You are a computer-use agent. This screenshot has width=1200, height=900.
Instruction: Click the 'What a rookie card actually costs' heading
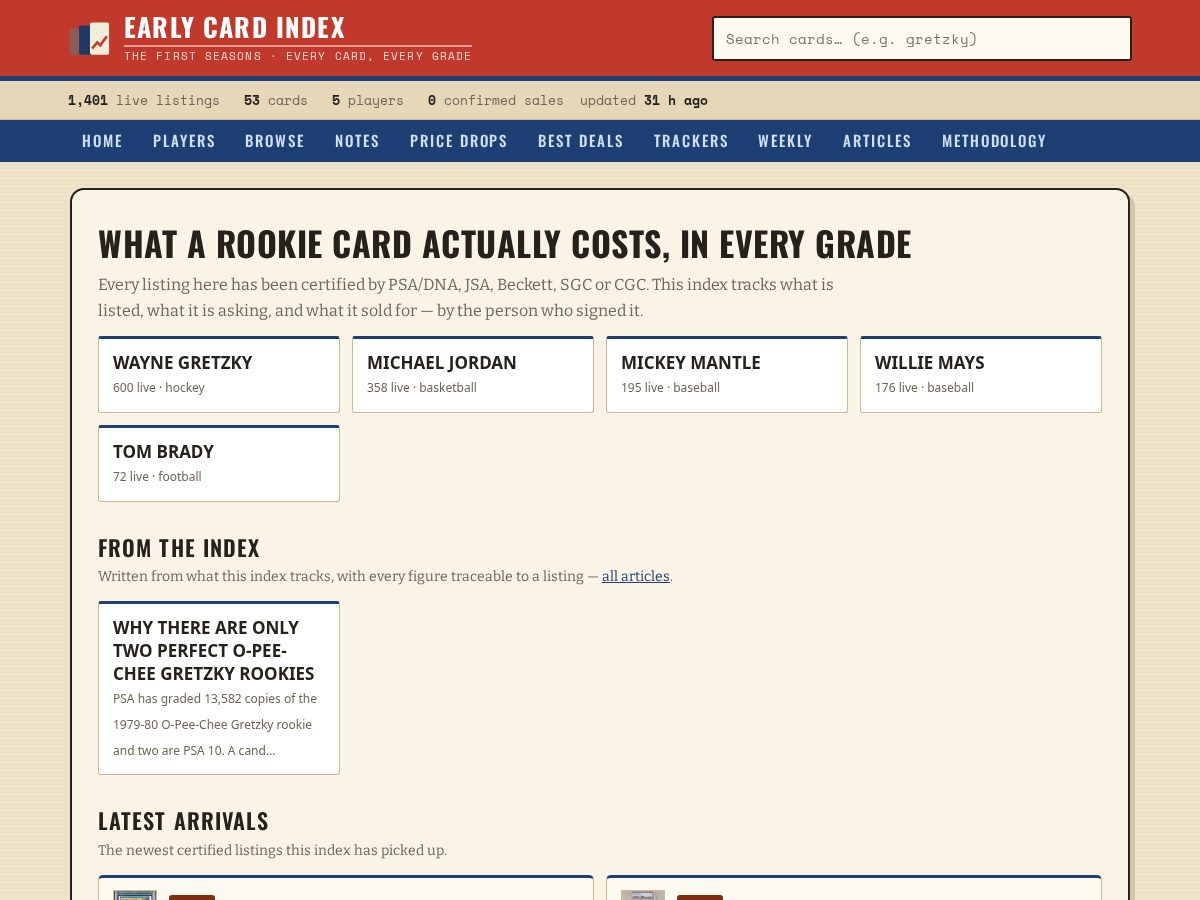pos(505,244)
